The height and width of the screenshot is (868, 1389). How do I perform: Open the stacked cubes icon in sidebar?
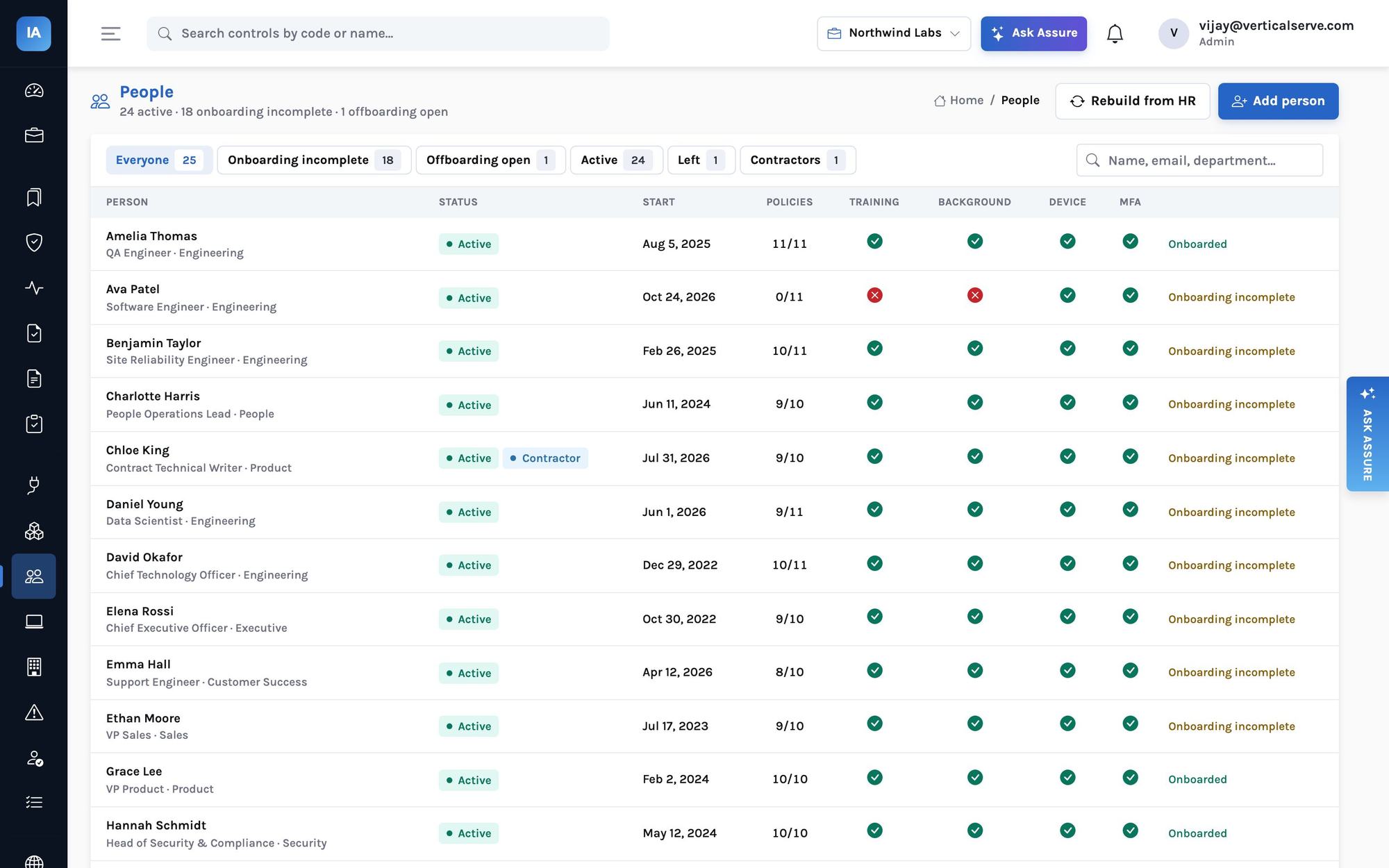34,531
